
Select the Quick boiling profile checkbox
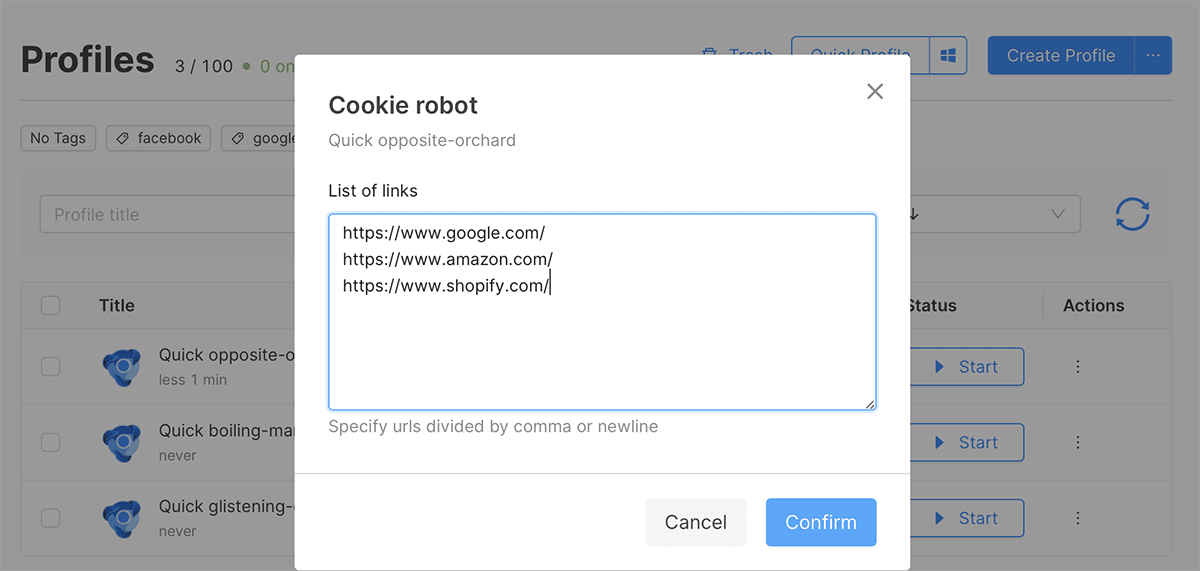tap(50, 442)
